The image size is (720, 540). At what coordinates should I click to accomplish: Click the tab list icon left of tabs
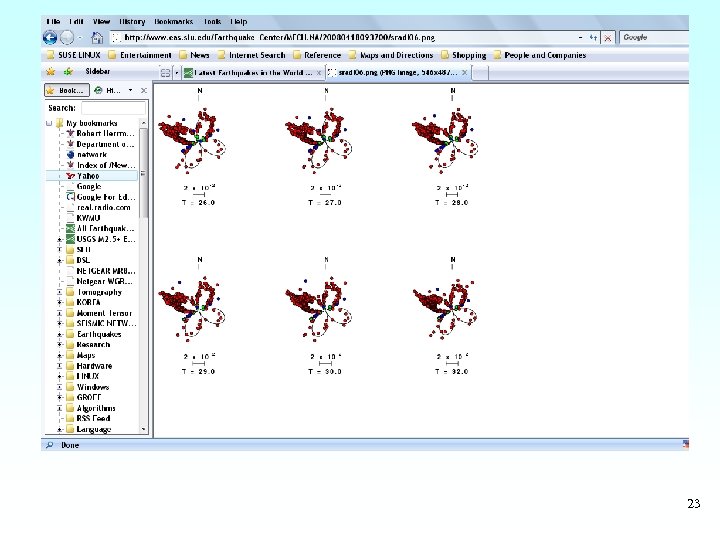pyautogui.click(x=165, y=73)
